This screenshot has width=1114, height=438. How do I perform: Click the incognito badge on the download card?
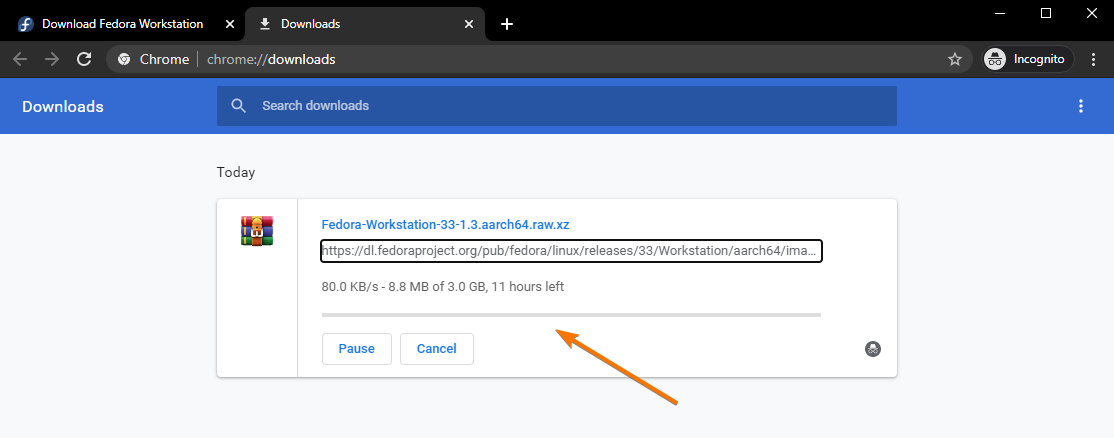coord(873,349)
